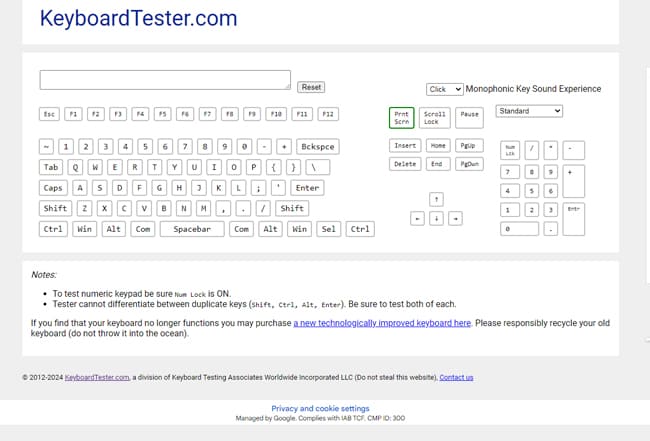Toggle the Num Lck key on numpad
Screen dimensions: 650x441
(510, 150)
